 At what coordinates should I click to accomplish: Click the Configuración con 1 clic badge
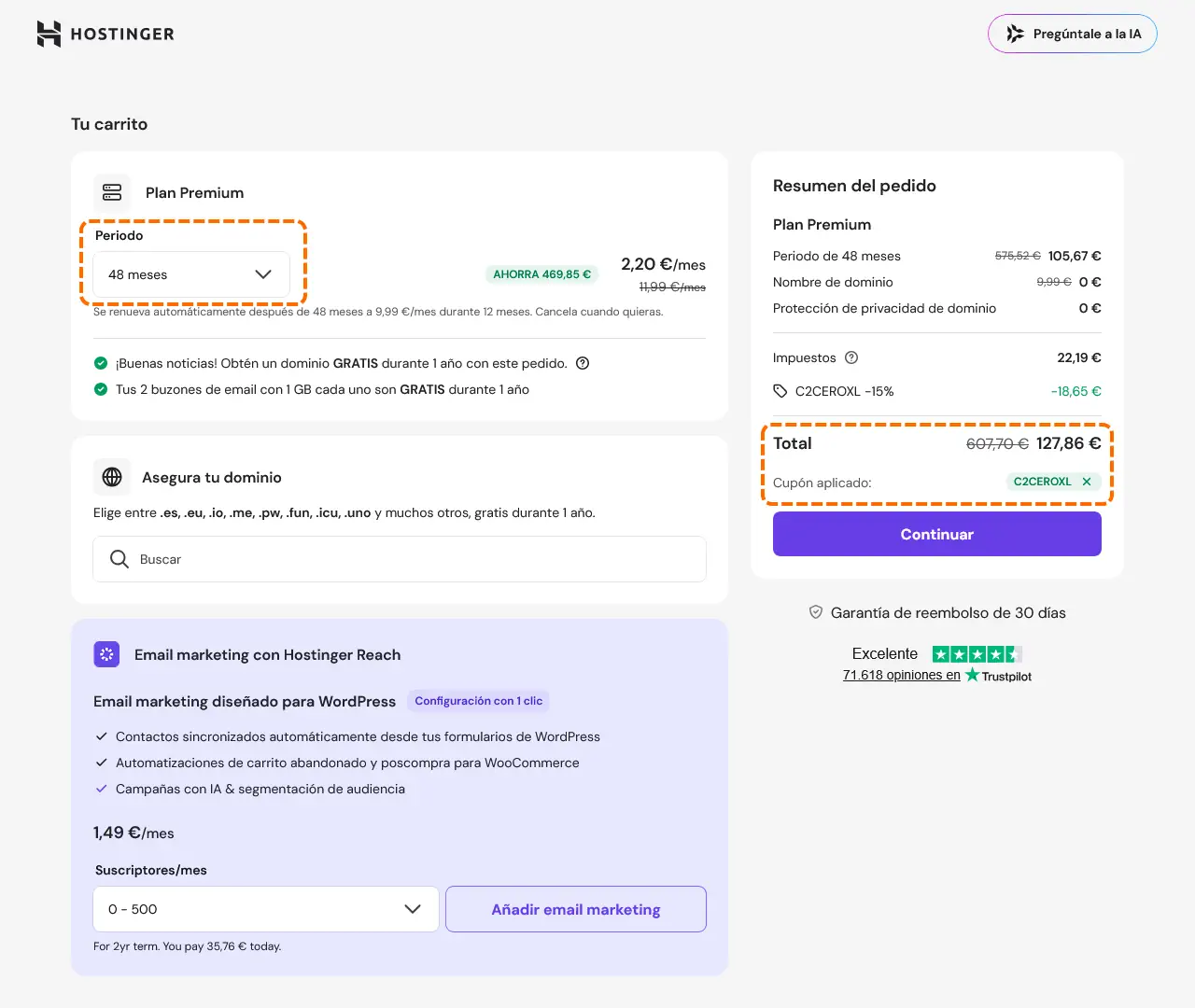coord(478,701)
